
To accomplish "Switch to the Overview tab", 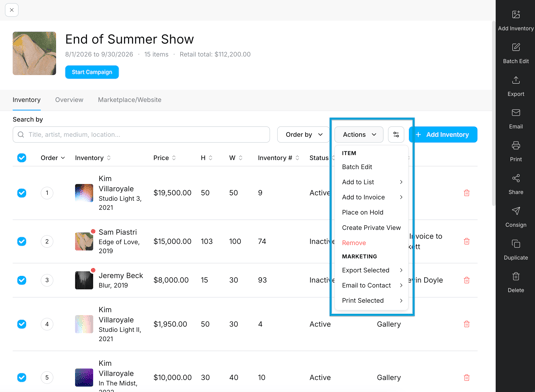I will pyautogui.click(x=69, y=100).
